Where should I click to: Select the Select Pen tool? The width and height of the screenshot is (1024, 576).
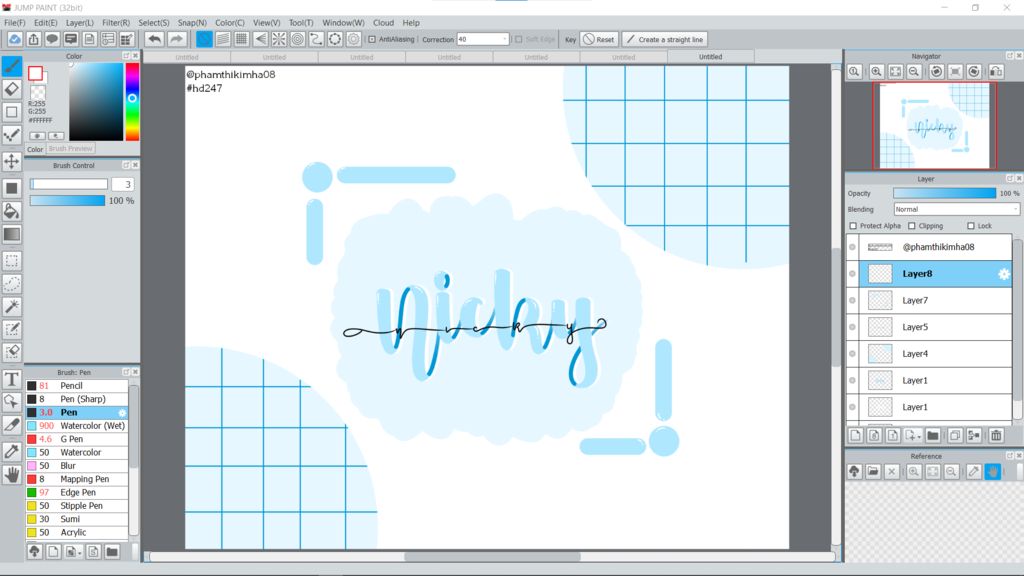coord(12,329)
